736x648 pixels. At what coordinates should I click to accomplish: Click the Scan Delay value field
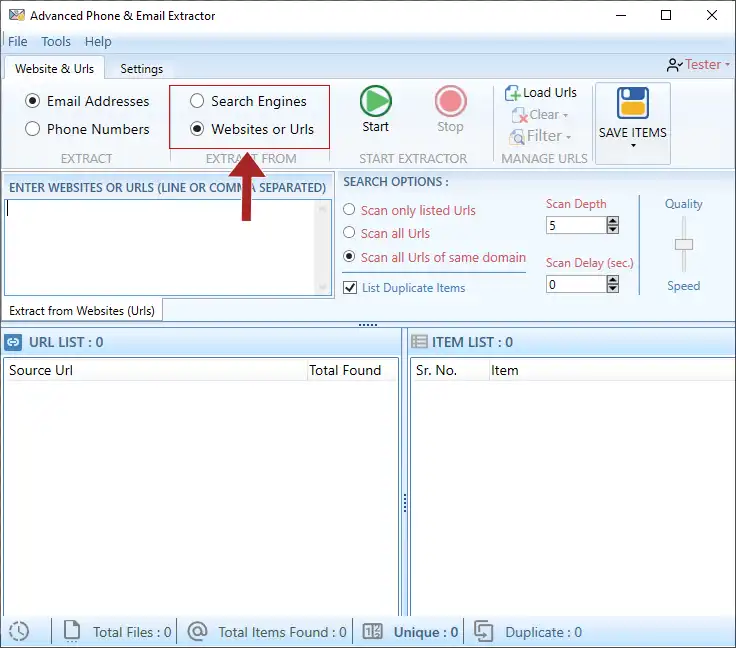(576, 284)
